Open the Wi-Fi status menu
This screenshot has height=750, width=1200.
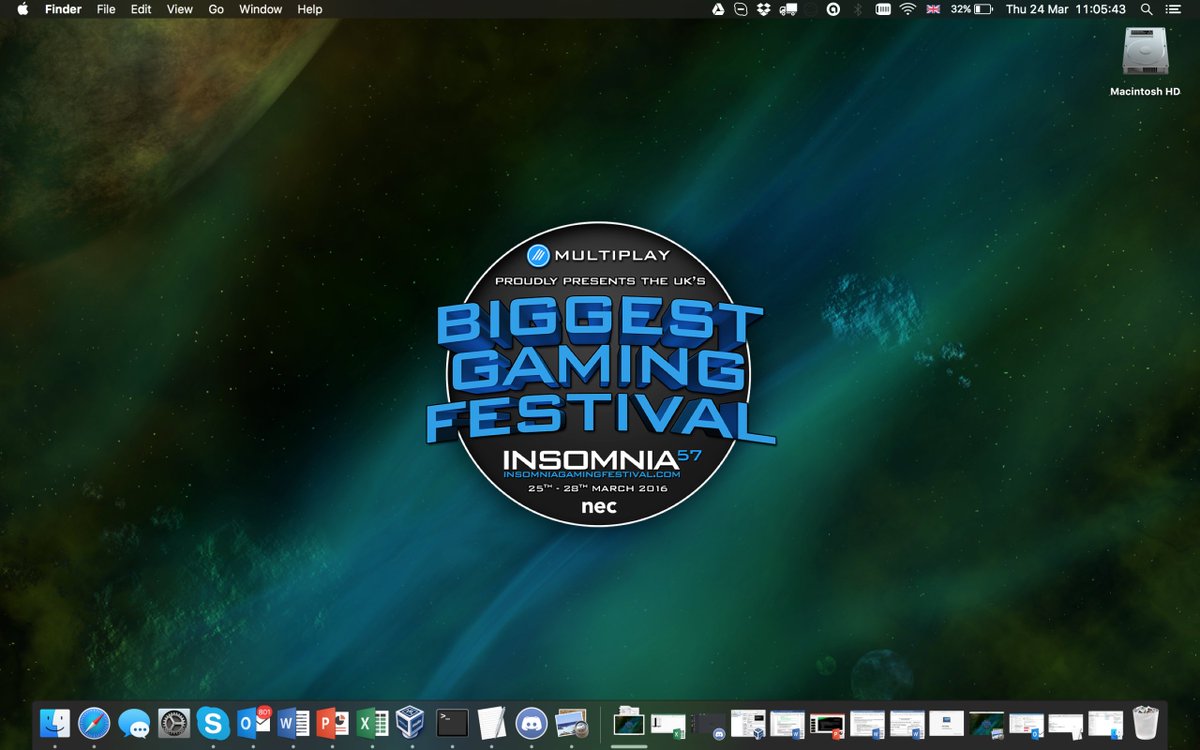907,9
